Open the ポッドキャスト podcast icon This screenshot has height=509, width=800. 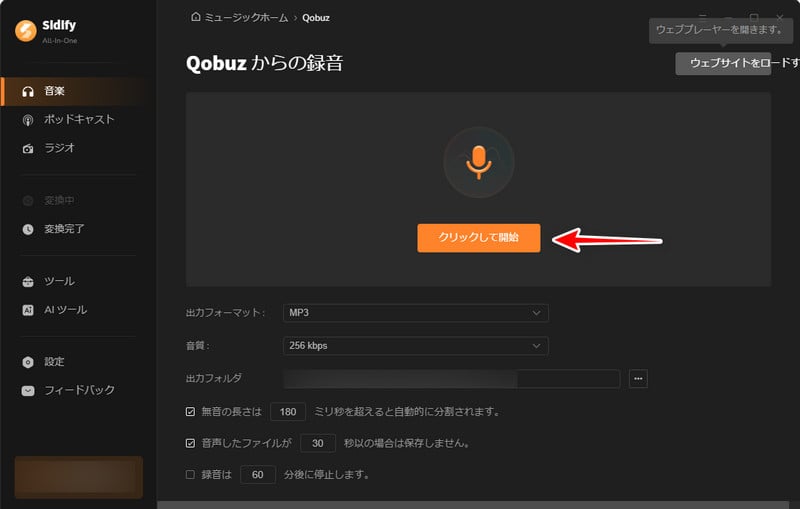click(x=28, y=120)
